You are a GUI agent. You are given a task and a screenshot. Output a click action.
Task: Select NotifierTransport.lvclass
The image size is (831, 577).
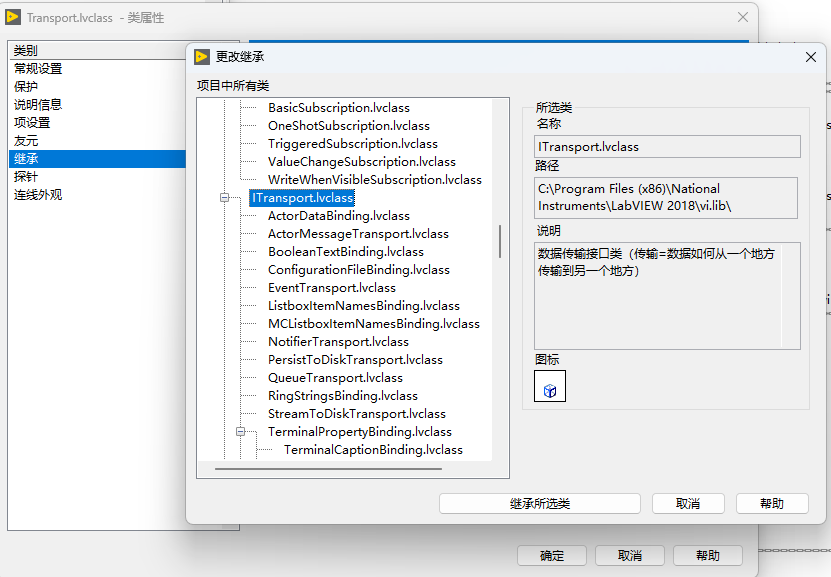click(338, 342)
